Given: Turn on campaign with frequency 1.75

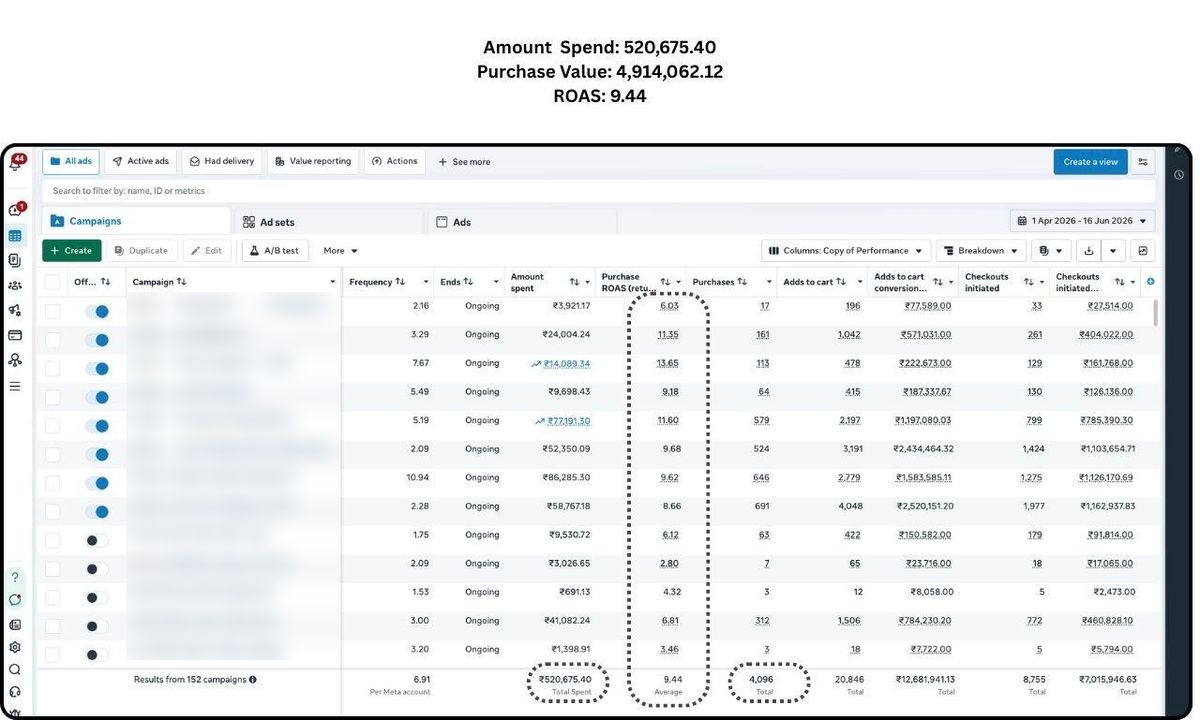Looking at the screenshot, I should pos(97,540).
